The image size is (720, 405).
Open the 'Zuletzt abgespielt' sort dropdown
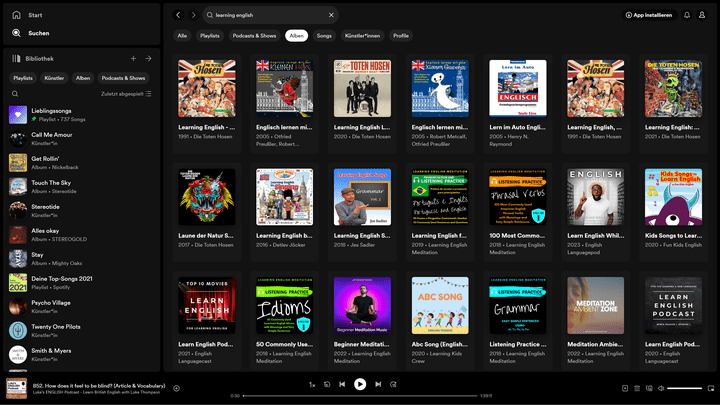(x=126, y=94)
